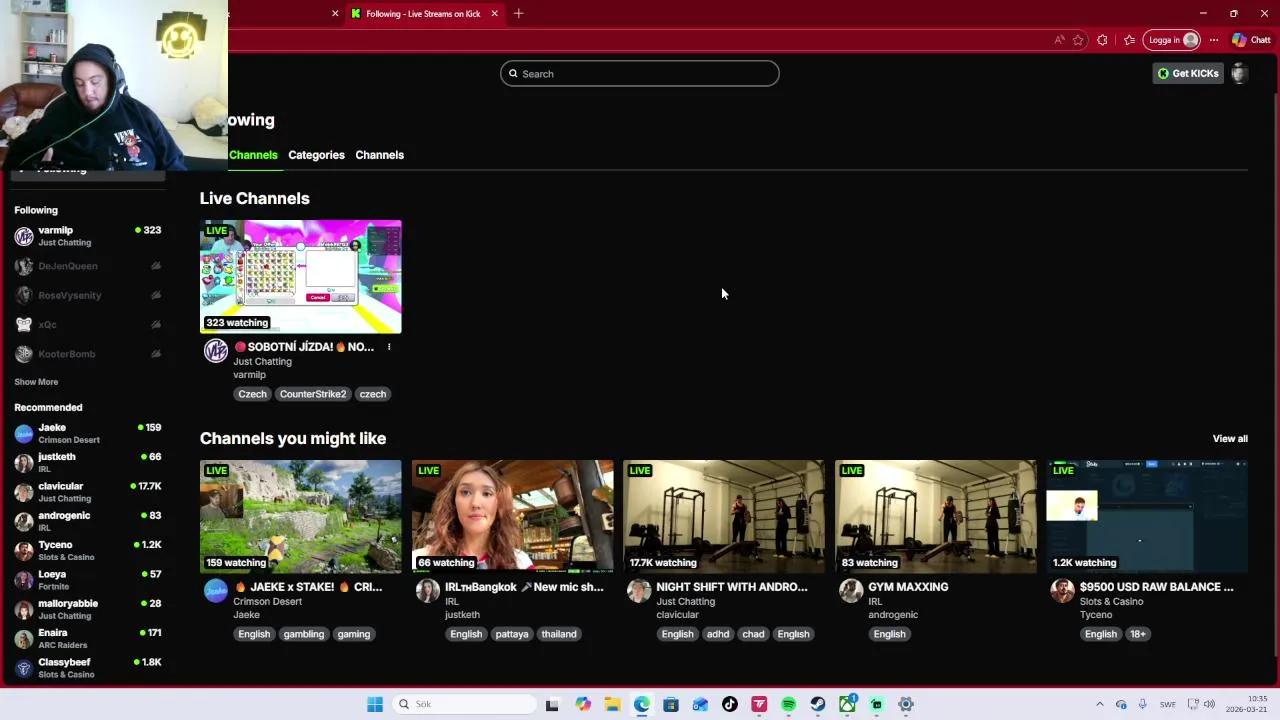Open Copilot Chatt button
The image size is (1280, 720).
tap(1251, 40)
